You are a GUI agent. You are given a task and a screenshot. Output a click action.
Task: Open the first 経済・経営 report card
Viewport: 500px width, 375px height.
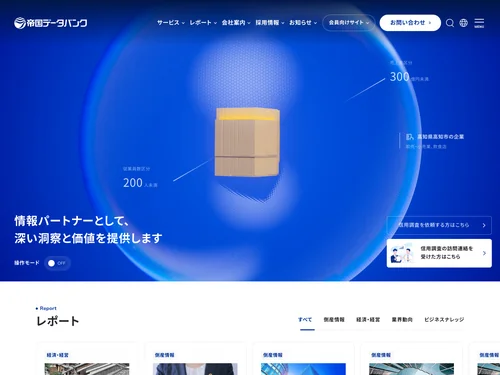pyautogui.click(x=87, y=360)
